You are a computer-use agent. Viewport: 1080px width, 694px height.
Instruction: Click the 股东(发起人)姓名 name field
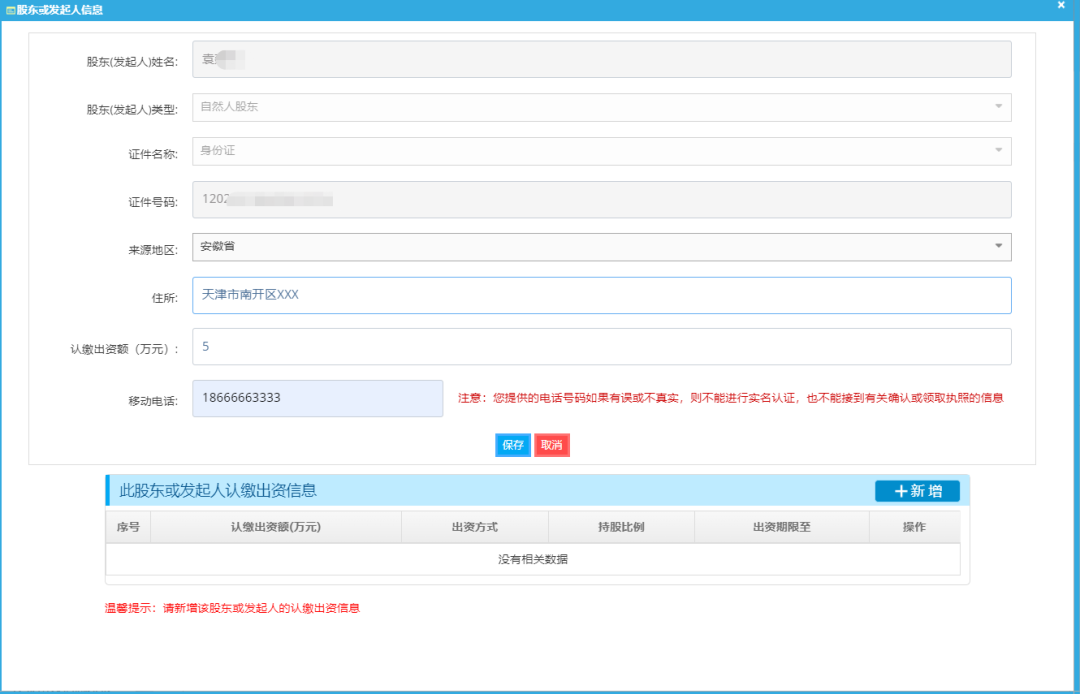[x=601, y=59]
